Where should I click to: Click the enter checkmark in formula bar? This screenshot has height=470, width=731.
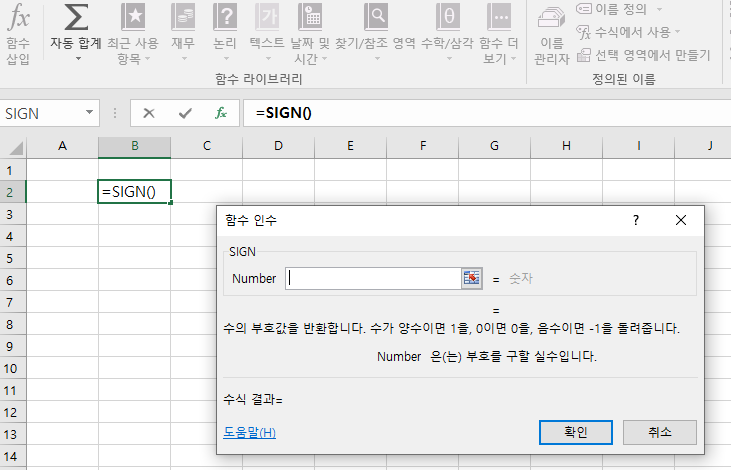185,113
